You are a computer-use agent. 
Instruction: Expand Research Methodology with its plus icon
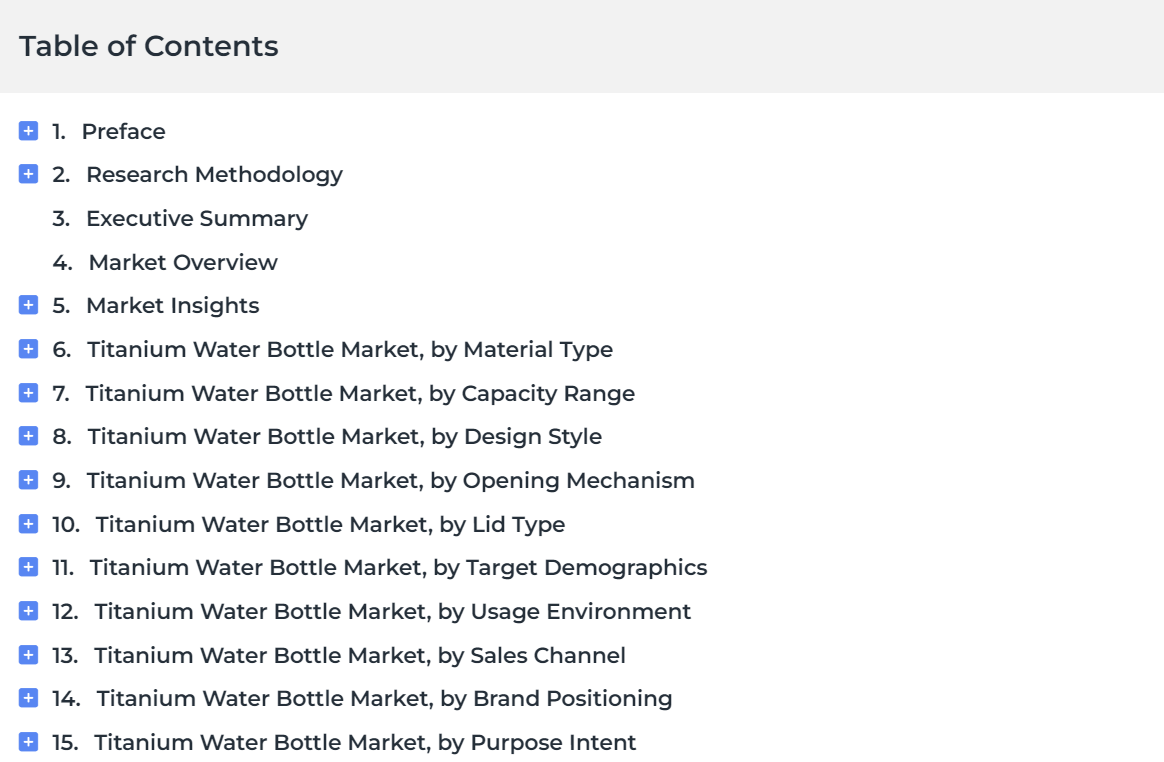tap(28, 175)
